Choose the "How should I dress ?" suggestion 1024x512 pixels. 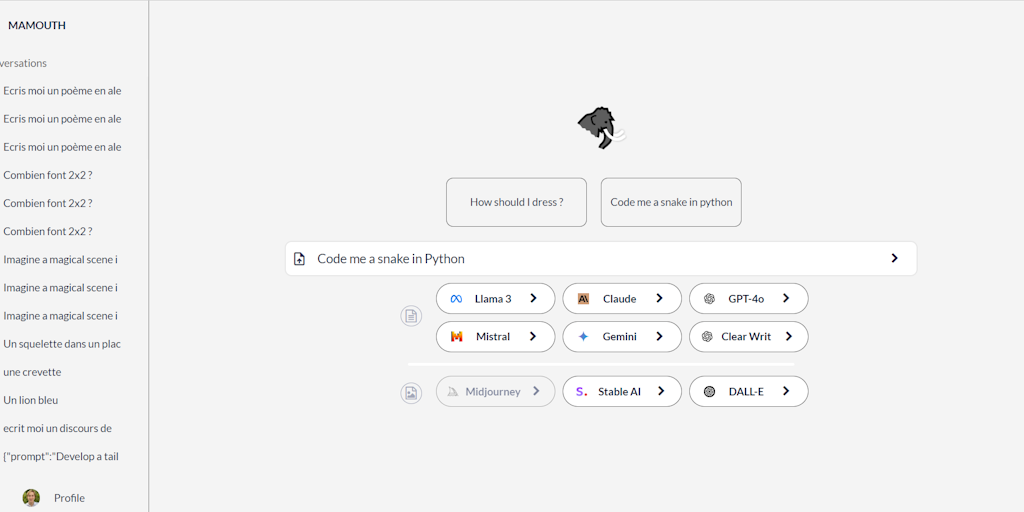click(516, 202)
